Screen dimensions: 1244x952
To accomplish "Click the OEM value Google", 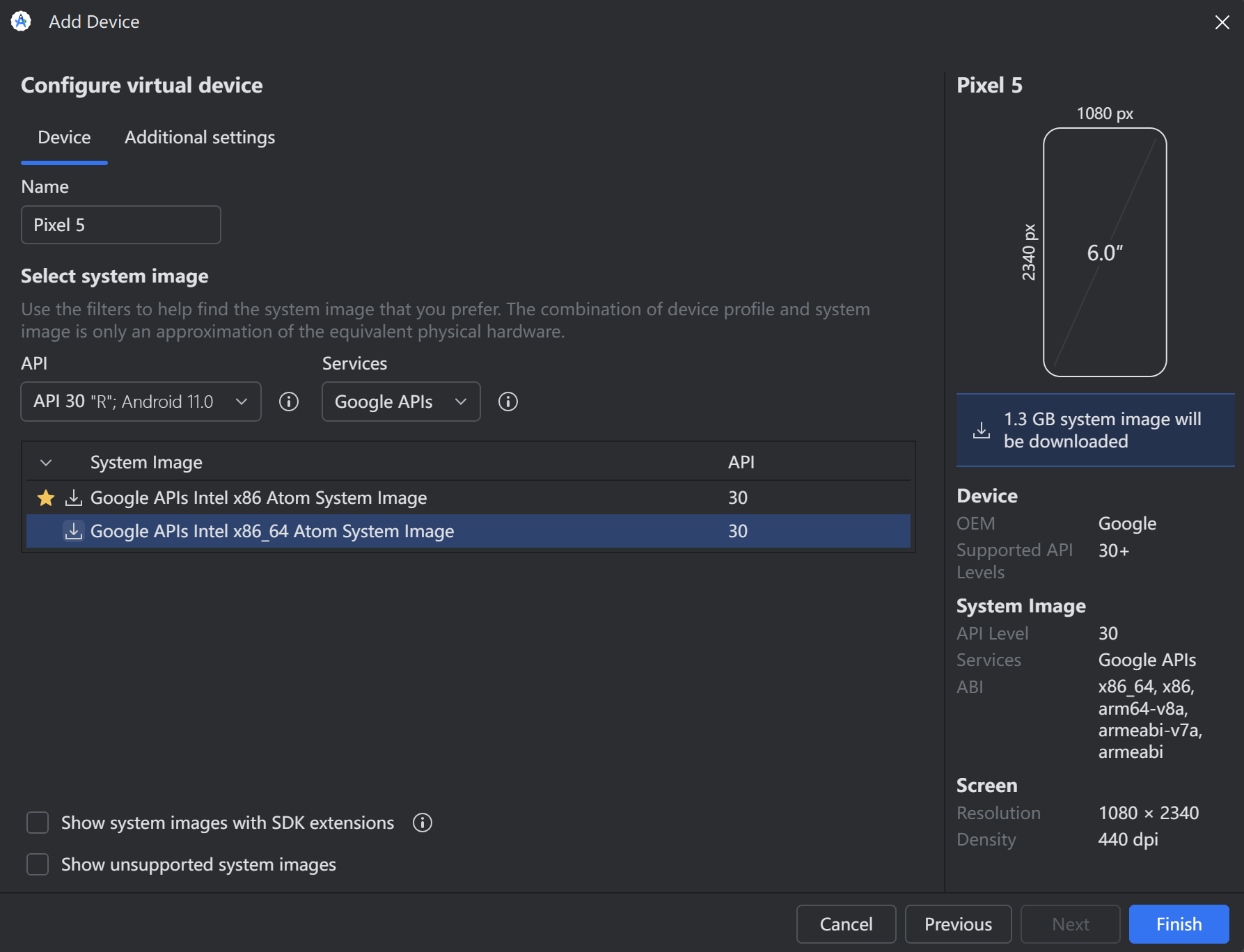I will point(1127,523).
